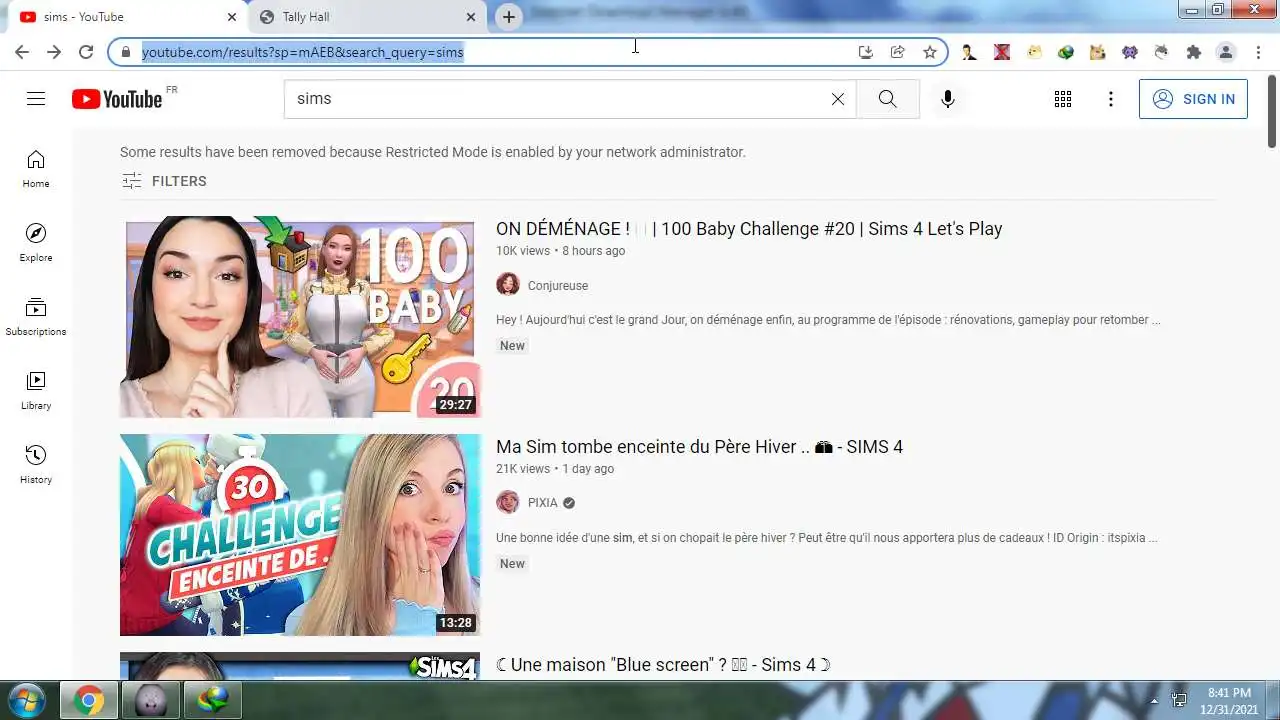Open Library in the sidebar
Screen dimensions: 1280x720
(x=36, y=391)
